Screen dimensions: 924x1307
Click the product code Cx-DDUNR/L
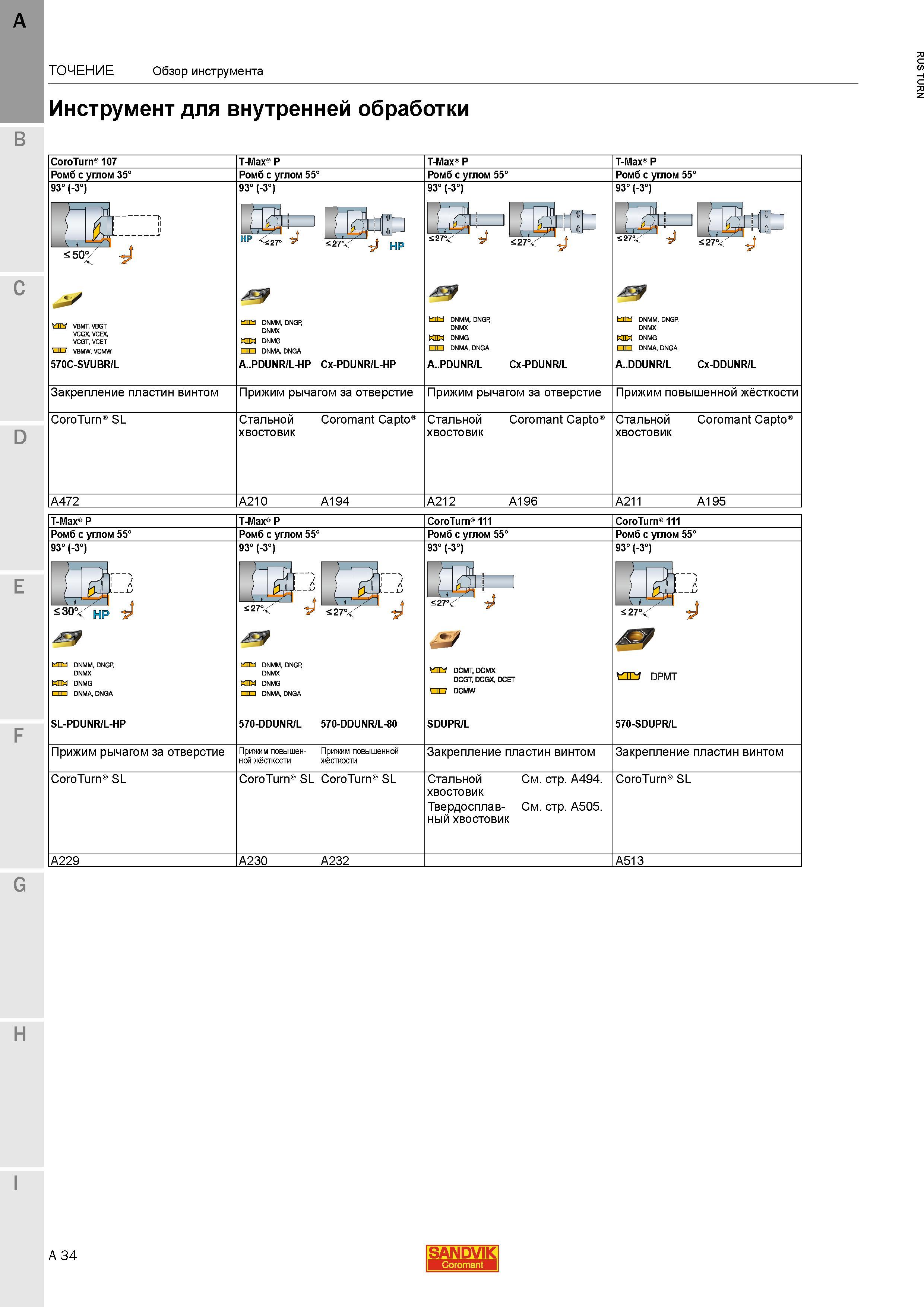tap(727, 364)
